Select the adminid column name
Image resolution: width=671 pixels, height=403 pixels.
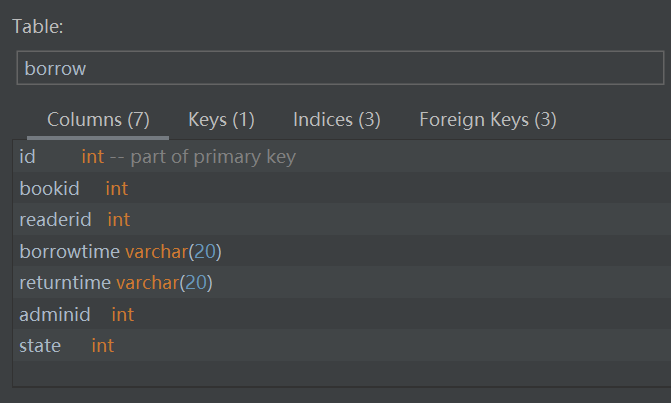point(55,315)
